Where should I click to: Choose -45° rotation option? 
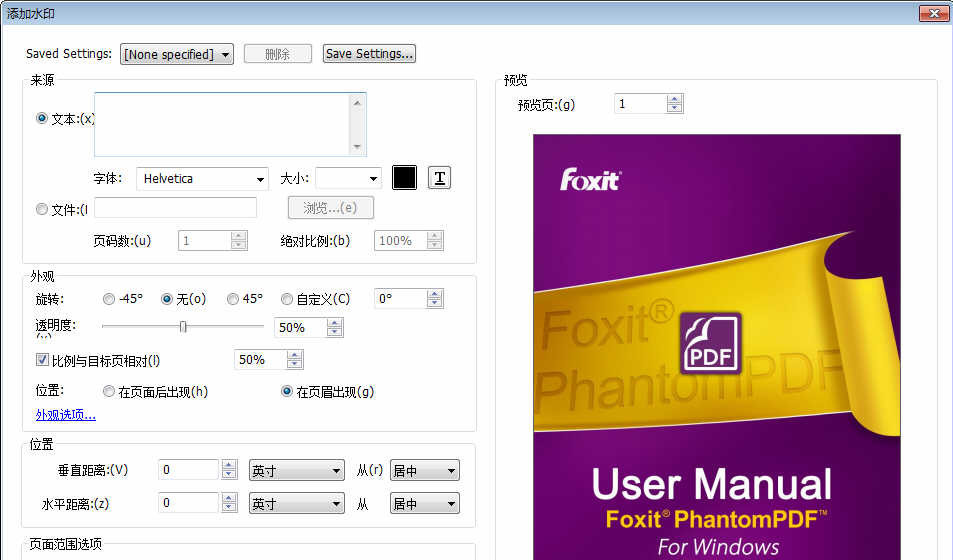(x=109, y=299)
